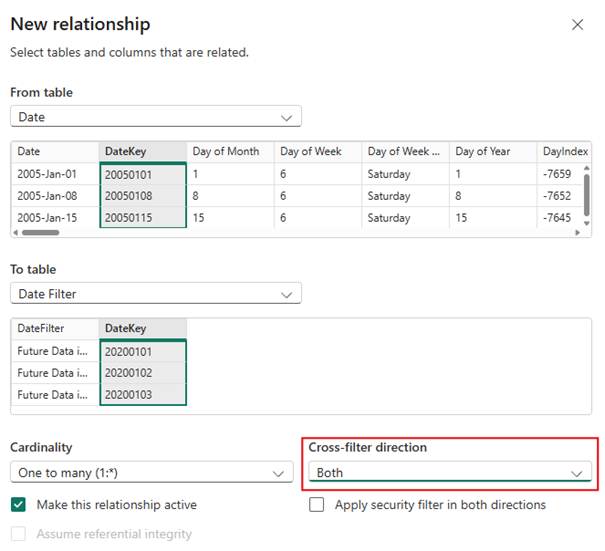Enable Apply security filter in both directions
Viewport: 605px width, 551px height.
click(317, 505)
